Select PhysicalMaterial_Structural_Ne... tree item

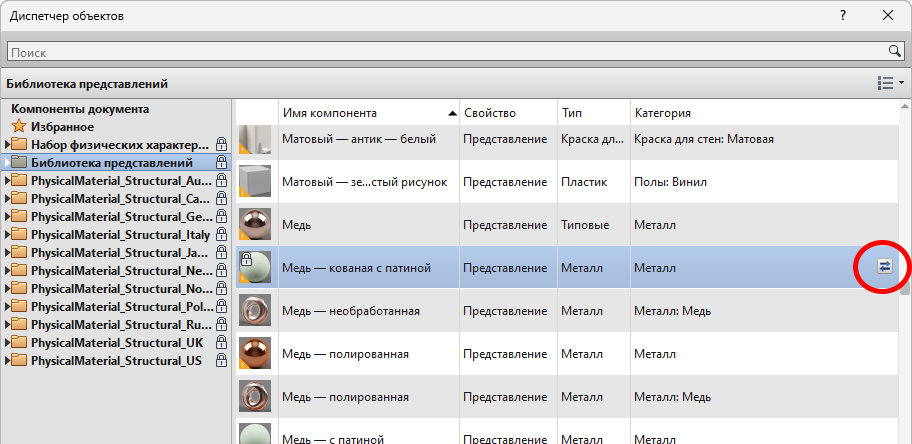tap(121, 271)
